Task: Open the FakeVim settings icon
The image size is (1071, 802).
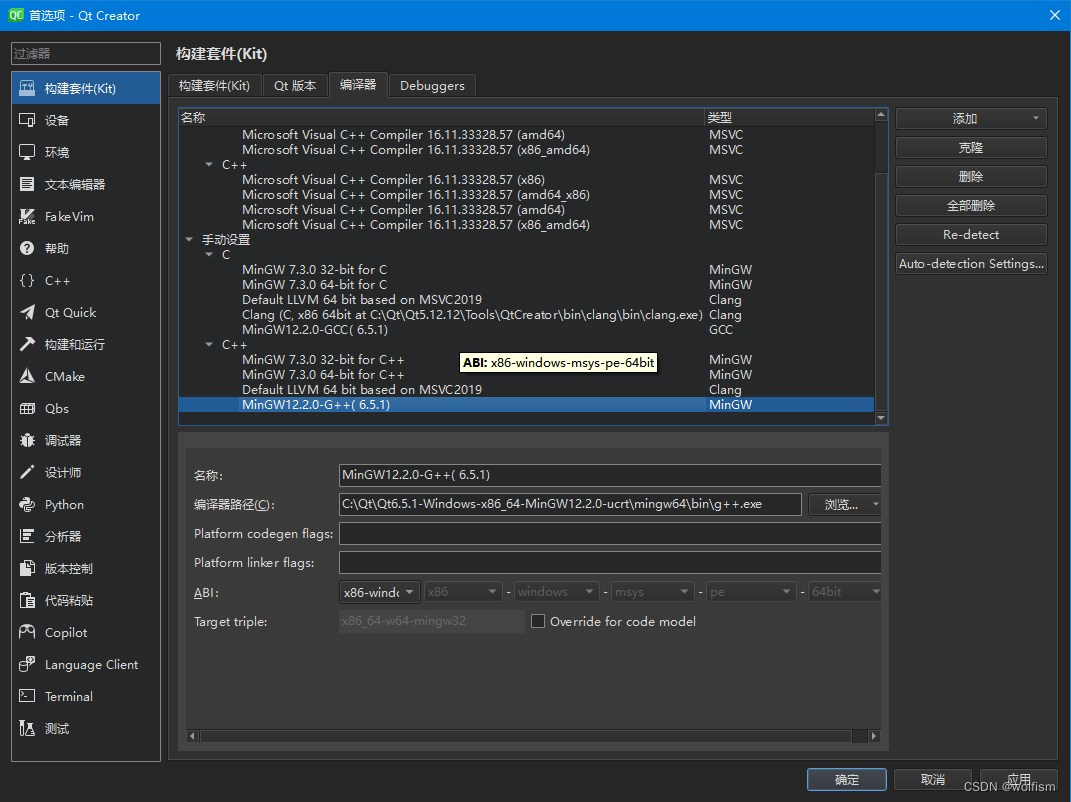Action: tap(27, 217)
